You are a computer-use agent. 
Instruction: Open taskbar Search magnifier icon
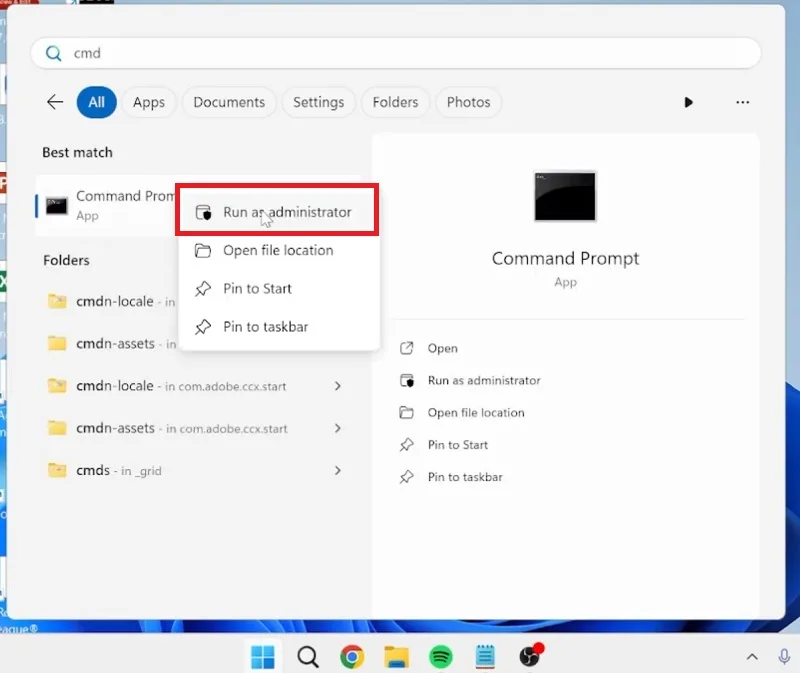(308, 657)
